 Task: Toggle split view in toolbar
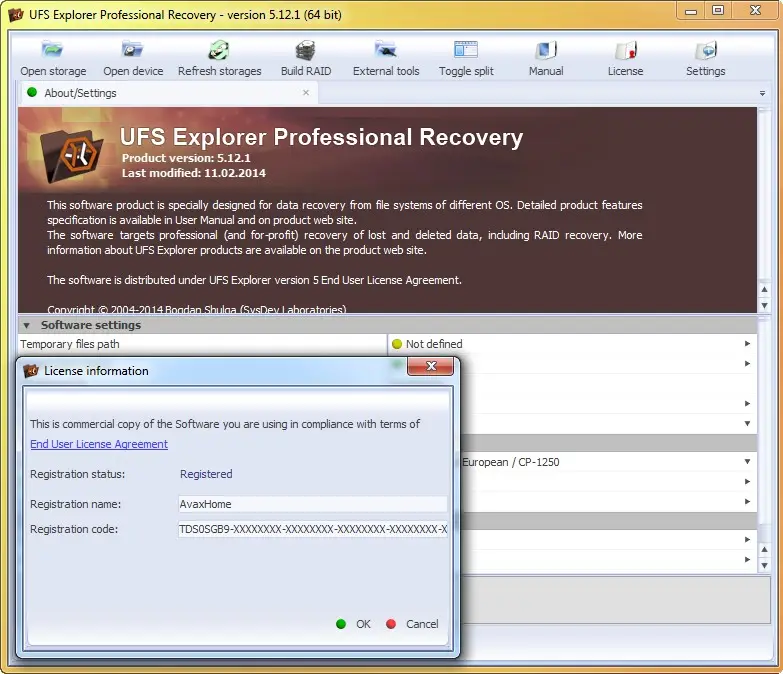(x=466, y=50)
